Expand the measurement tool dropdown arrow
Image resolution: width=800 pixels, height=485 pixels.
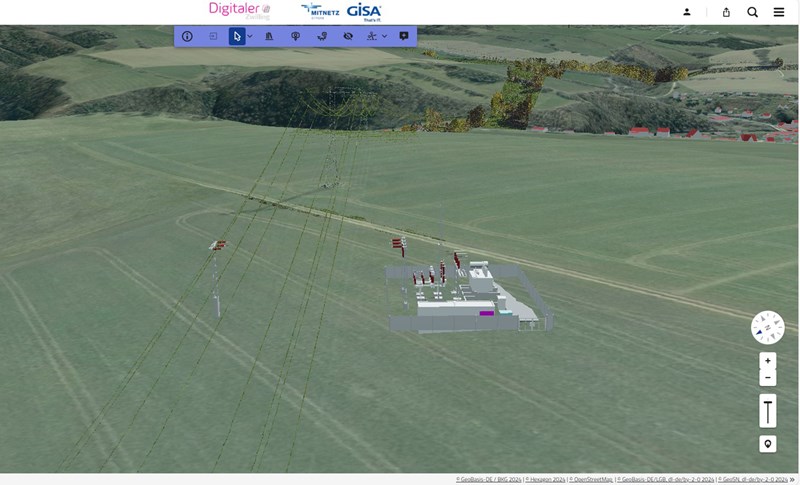tap(385, 36)
